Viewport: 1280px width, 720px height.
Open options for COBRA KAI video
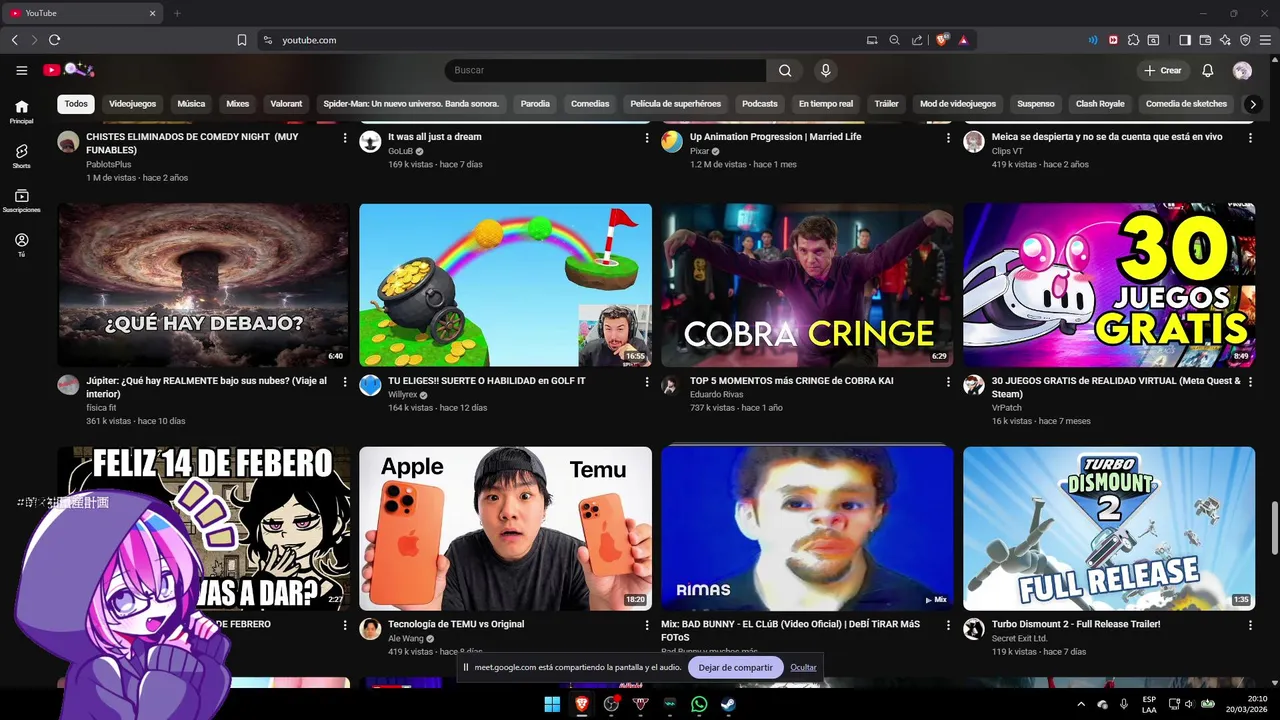tap(949, 382)
